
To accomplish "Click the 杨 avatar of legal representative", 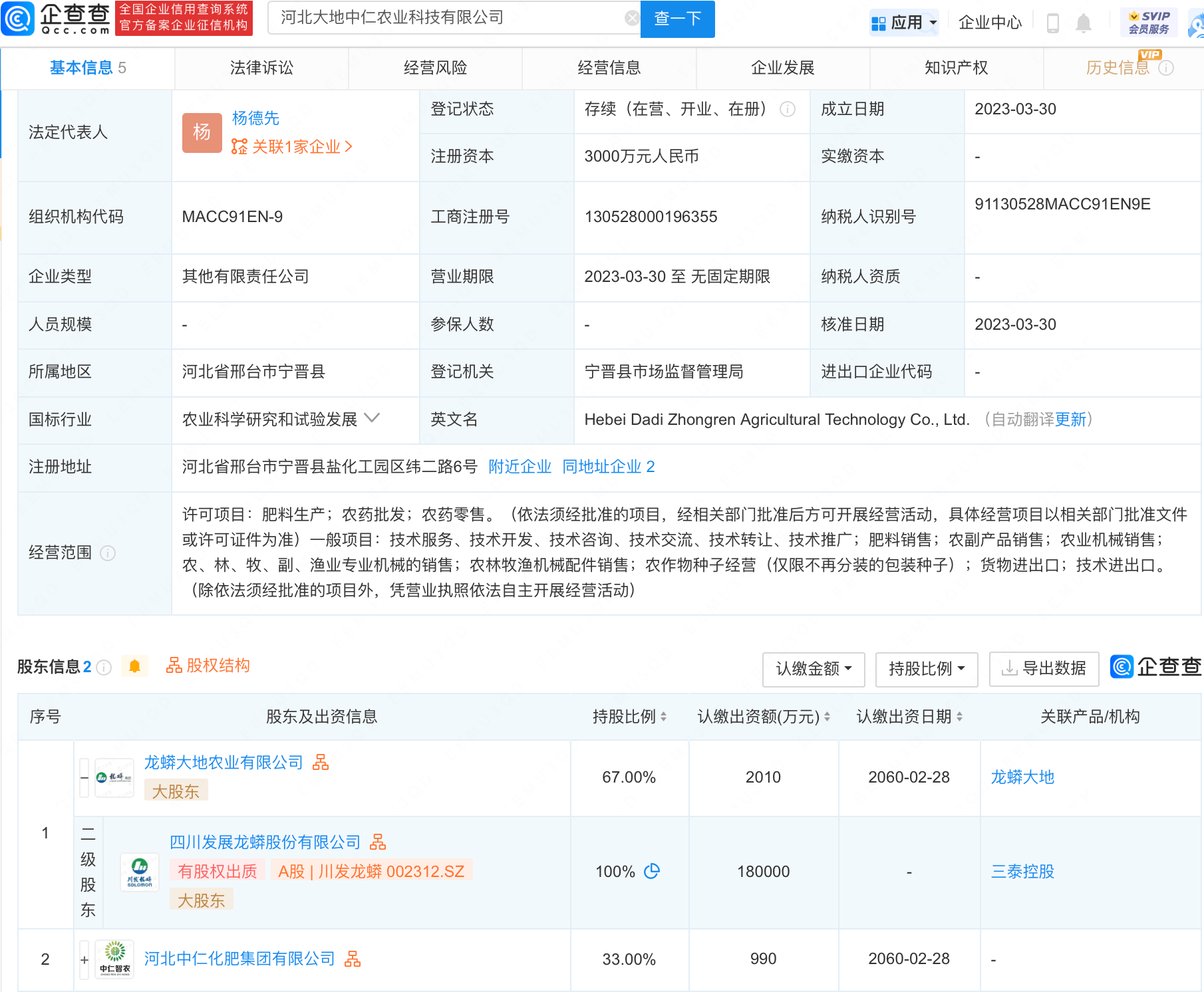I will tap(202, 132).
